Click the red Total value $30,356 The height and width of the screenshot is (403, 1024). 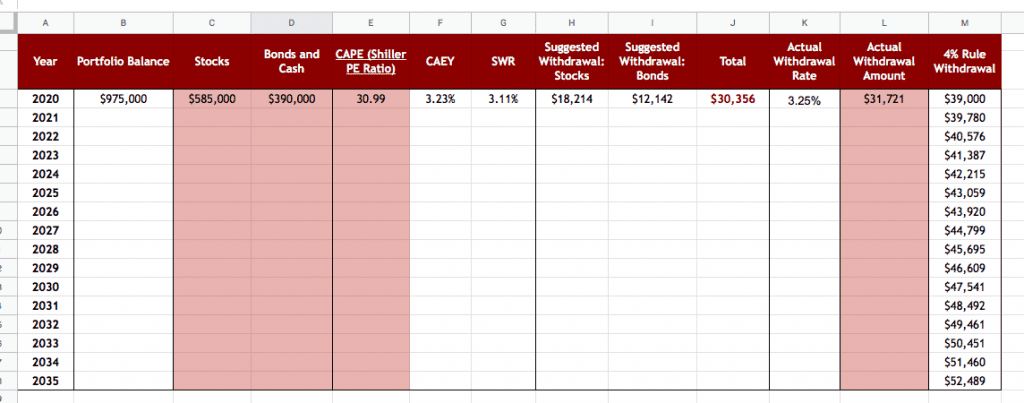733,99
